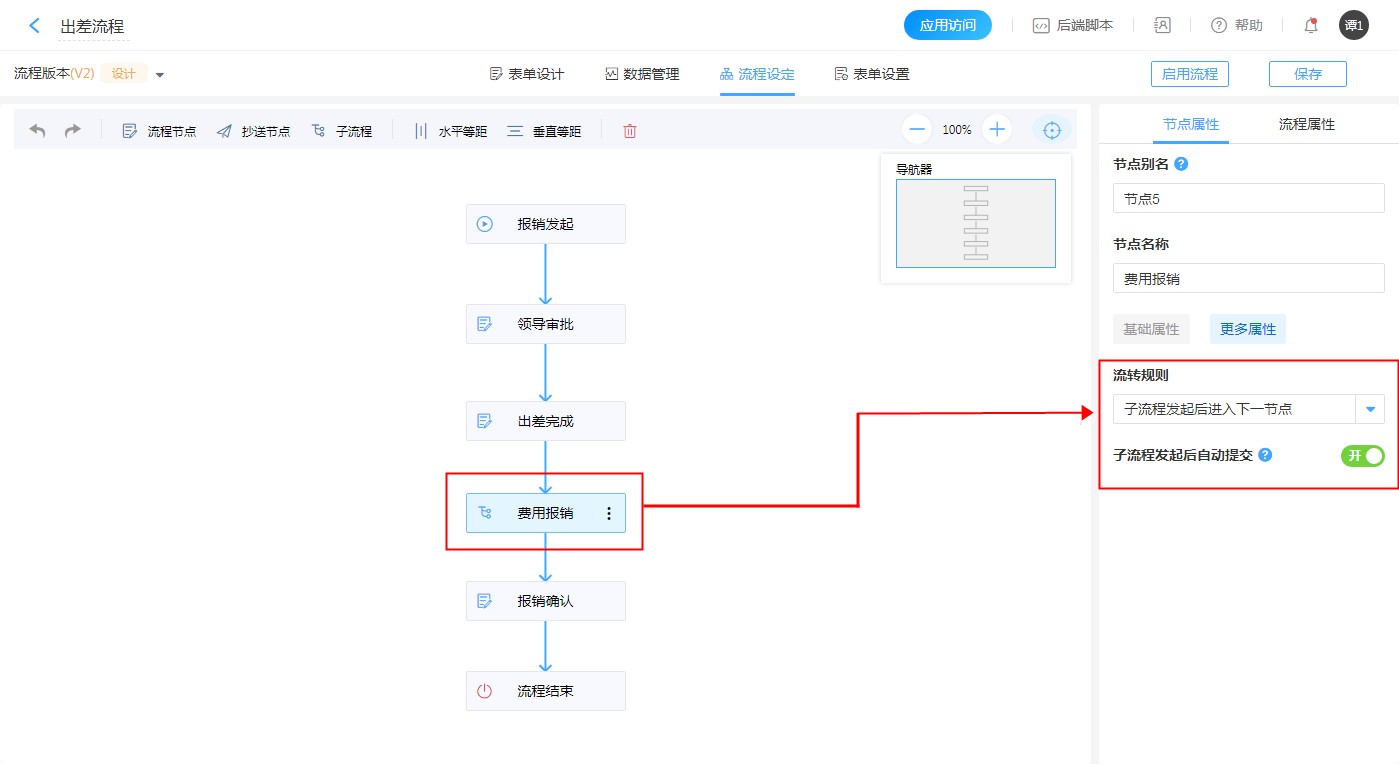Open the three-dot menu on 费用报销 node
Image resolution: width=1399 pixels, height=764 pixels.
pyautogui.click(x=609, y=513)
